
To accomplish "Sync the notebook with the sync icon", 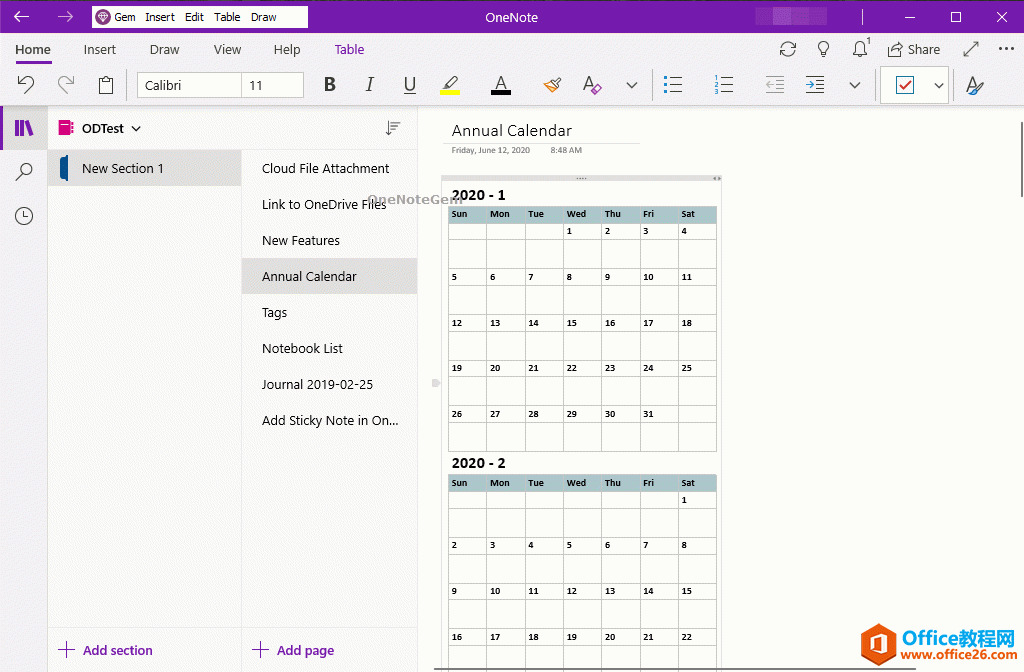I will pyautogui.click(x=787, y=48).
